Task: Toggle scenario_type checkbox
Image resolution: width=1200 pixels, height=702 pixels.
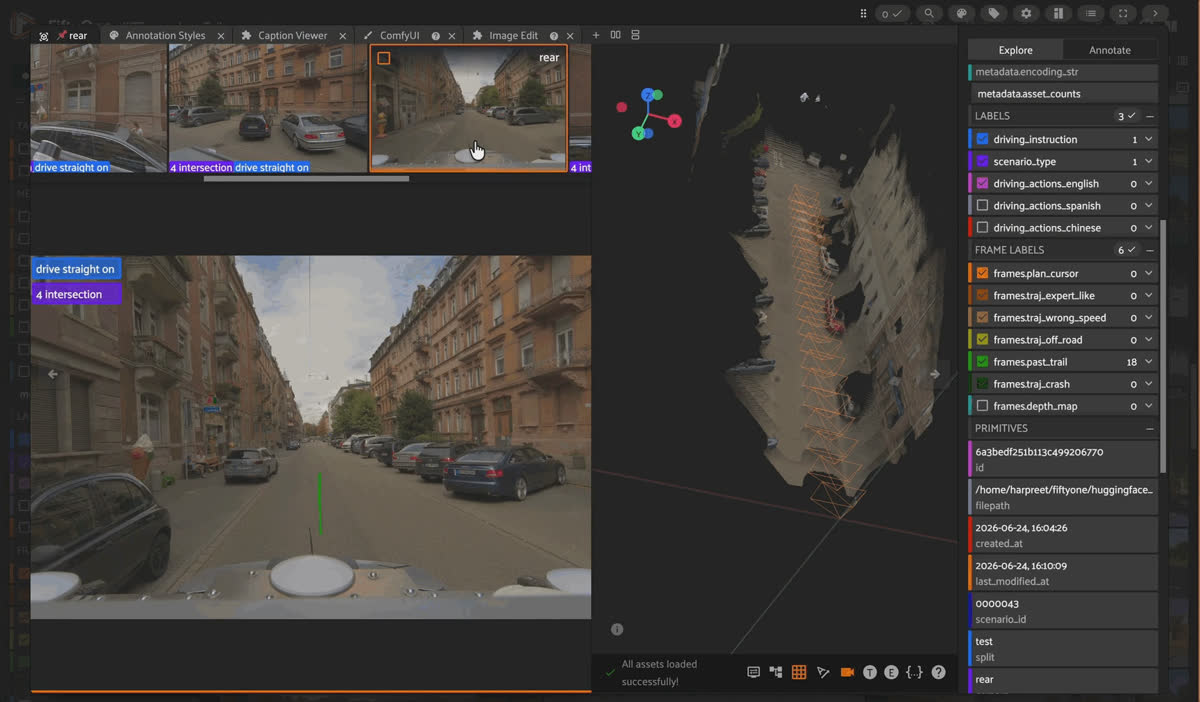Action: coord(982,161)
